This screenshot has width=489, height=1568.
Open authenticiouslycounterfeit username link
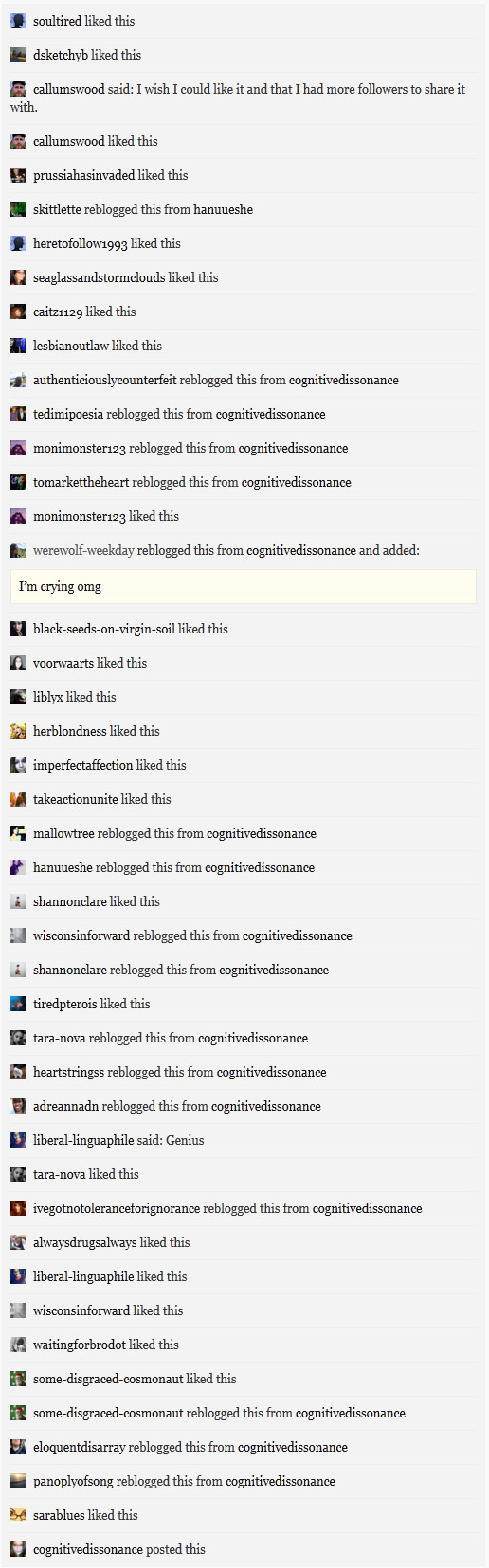pyautogui.click(x=105, y=380)
